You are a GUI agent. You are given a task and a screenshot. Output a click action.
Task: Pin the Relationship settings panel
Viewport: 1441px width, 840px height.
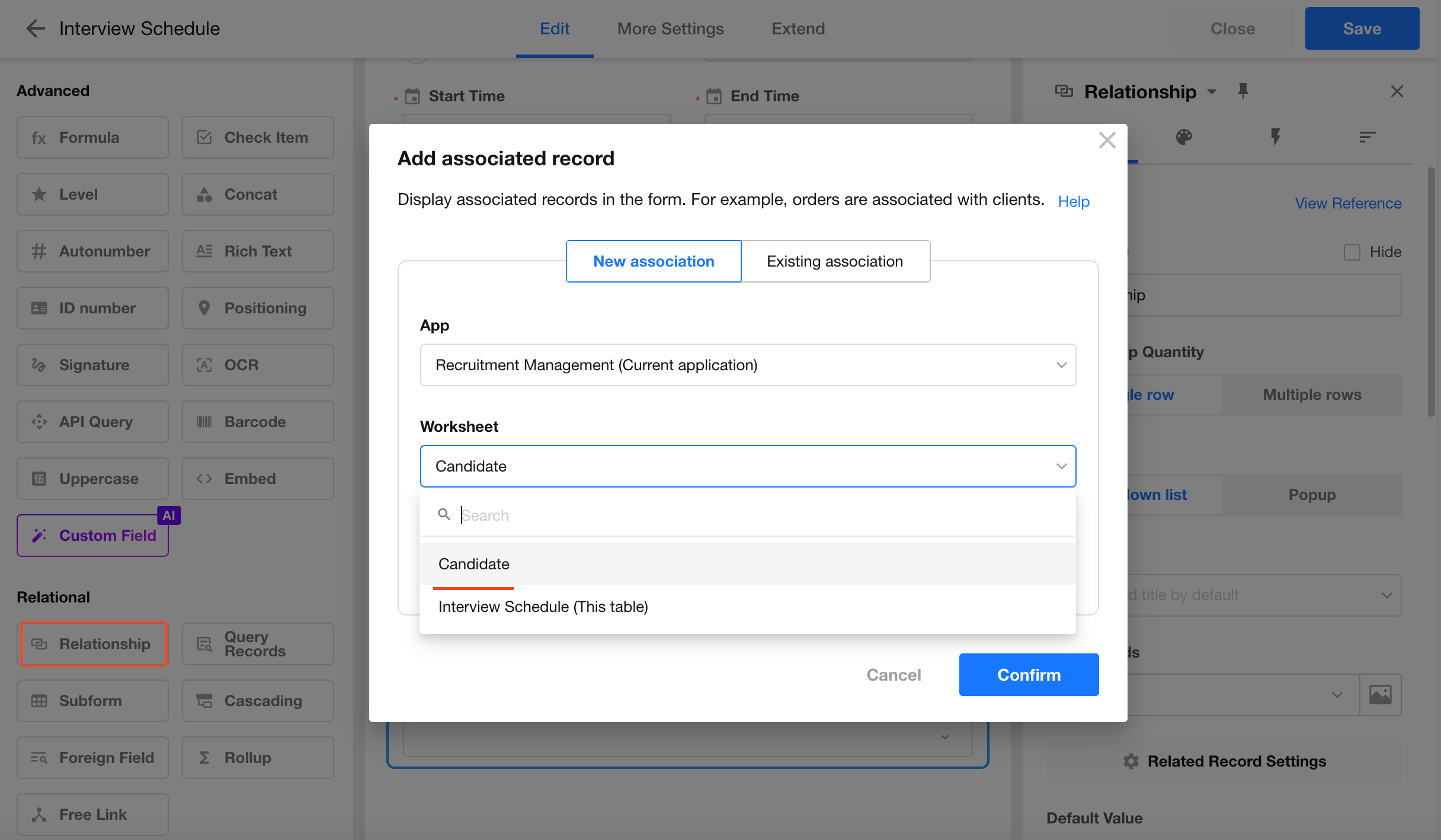coord(1243,91)
